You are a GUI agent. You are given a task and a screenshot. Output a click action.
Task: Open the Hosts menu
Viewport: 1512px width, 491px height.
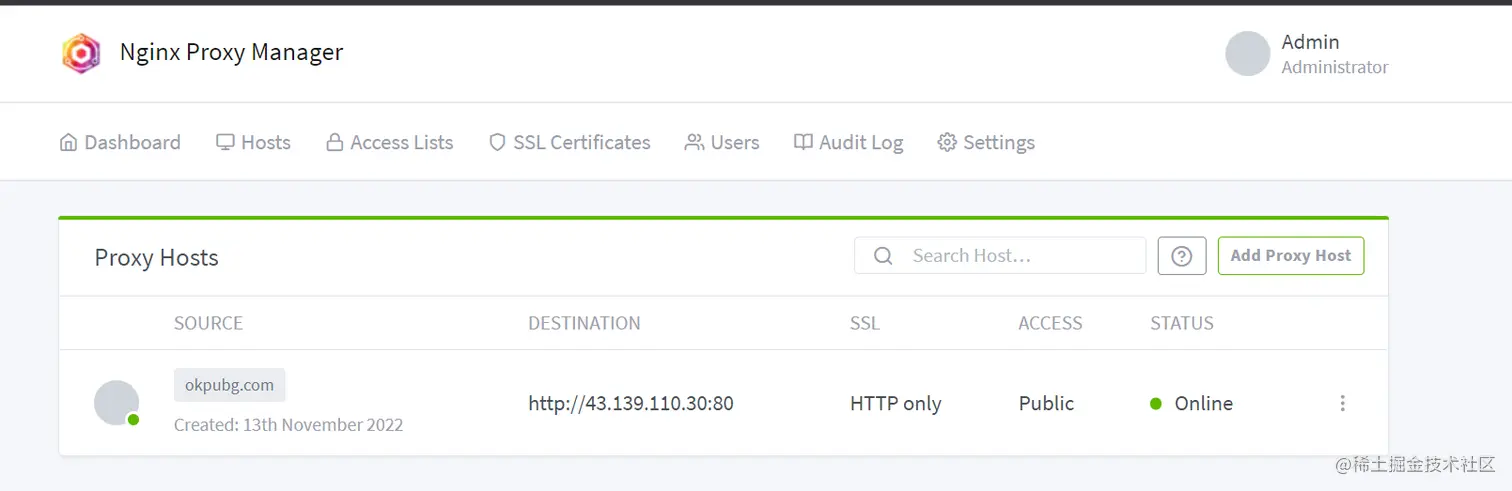[253, 143]
